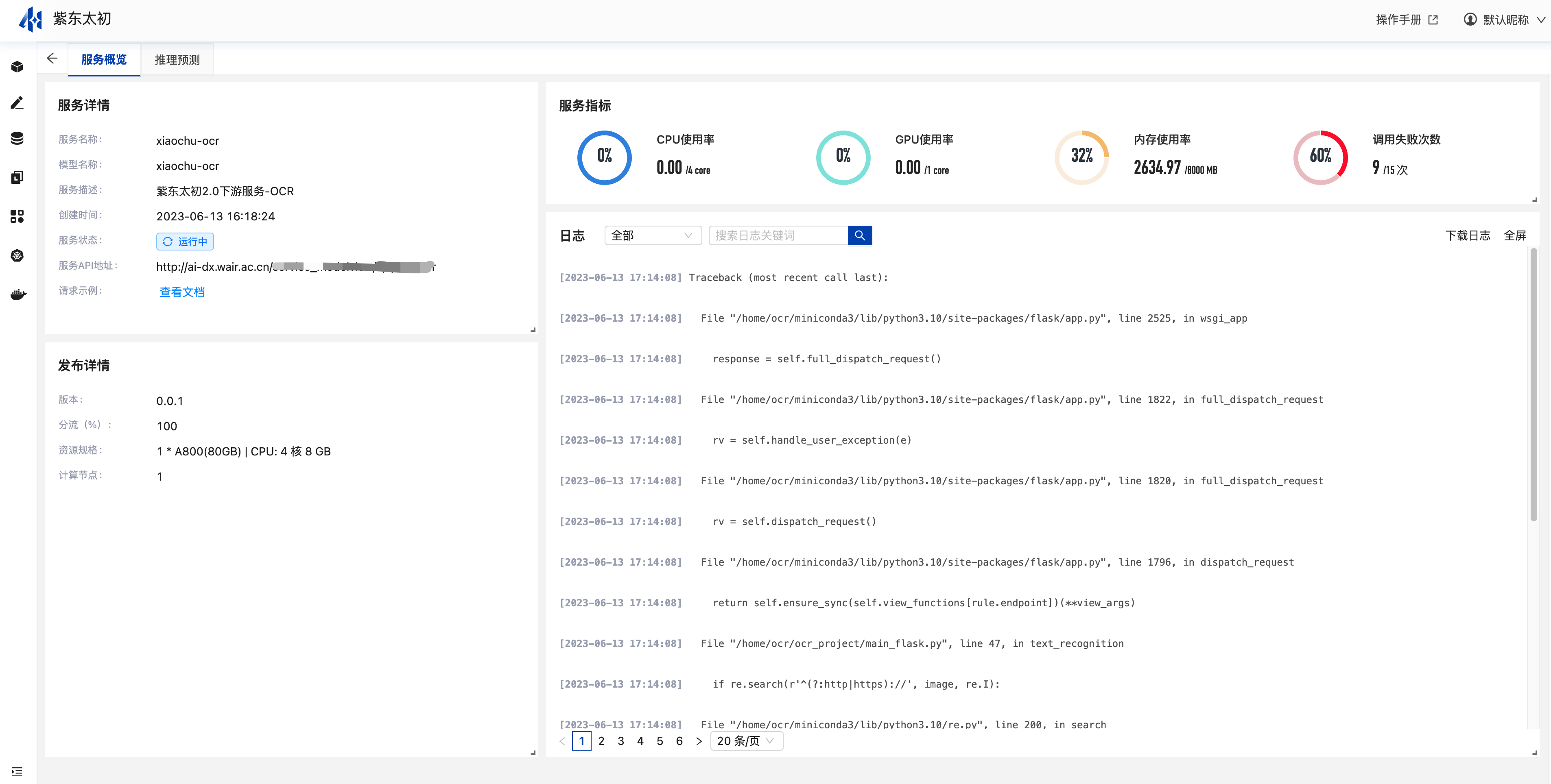Go to log page 4
Screen dimensions: 1551x784
tap(640, 740)
